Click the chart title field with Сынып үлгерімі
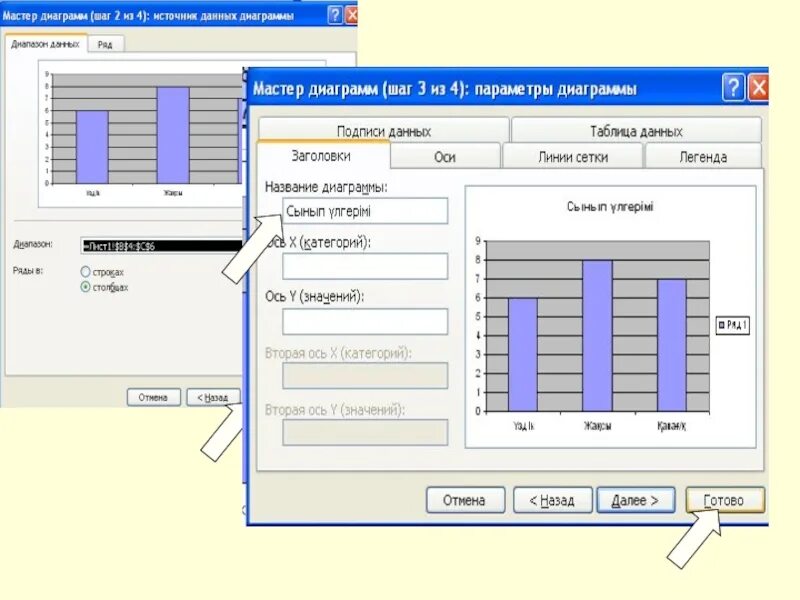 click(x=365, y=211)
